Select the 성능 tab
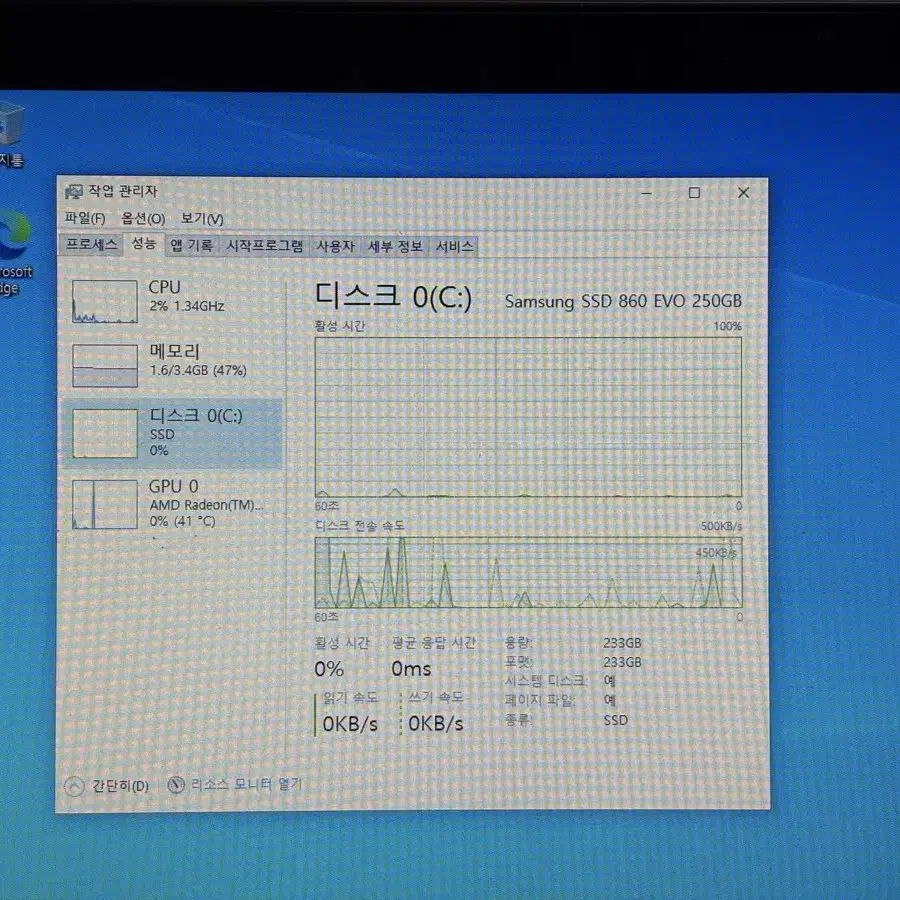 143,244
